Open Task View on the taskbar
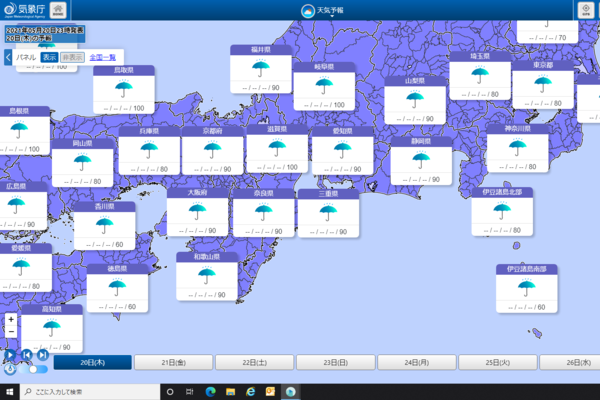This screenshot has height=400, width=600. (189, 392)
